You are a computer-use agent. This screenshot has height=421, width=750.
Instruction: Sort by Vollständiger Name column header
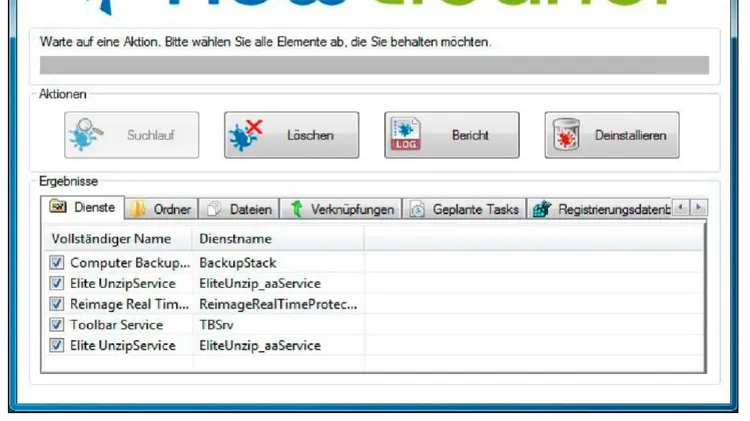119,239
